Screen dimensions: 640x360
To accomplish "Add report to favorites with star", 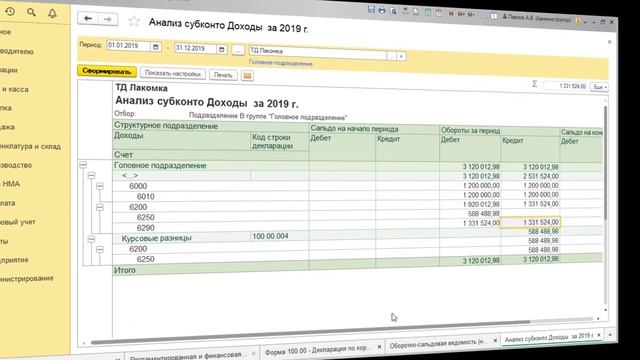I will 134,21.
